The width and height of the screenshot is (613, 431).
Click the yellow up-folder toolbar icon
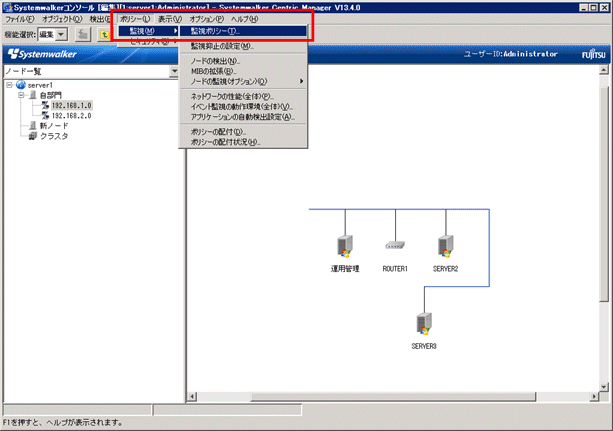pyautogui.click(x=104, y=34)
